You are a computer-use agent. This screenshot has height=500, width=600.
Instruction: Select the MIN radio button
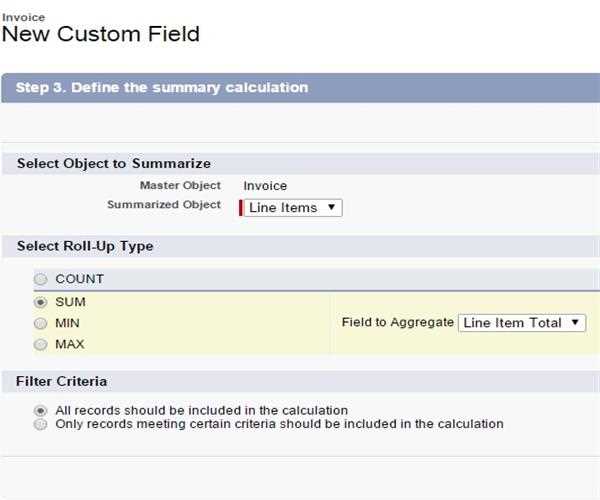tap(41, 323)
